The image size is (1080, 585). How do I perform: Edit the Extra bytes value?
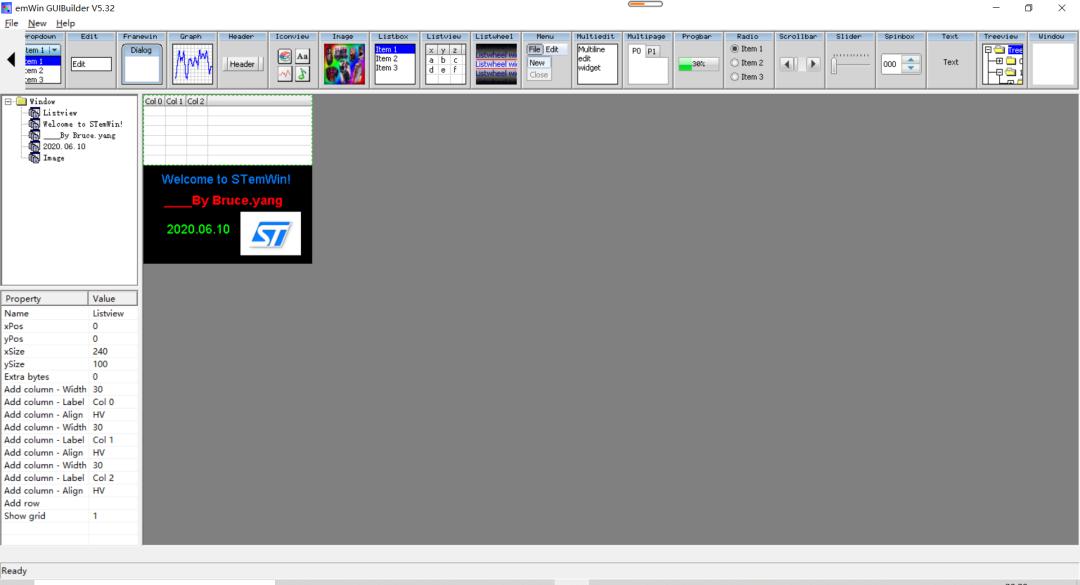click(114, 377)
